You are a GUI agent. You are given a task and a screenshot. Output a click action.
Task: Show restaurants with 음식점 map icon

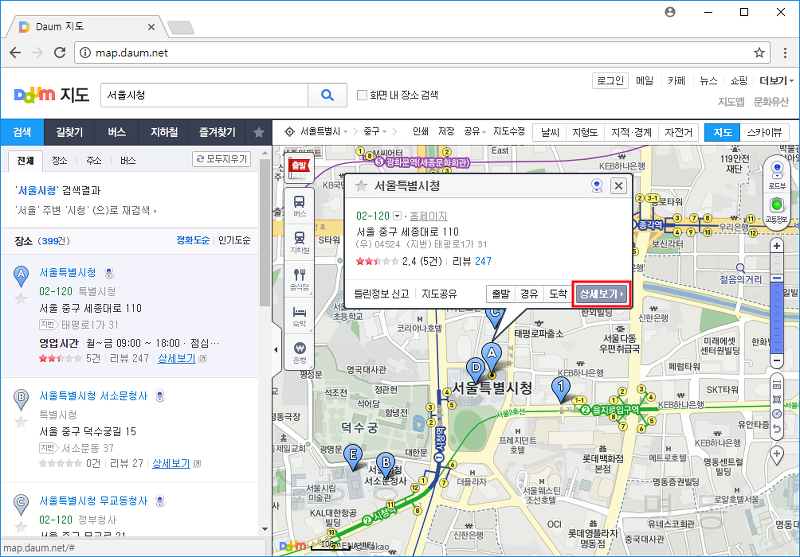coord(299,280)
